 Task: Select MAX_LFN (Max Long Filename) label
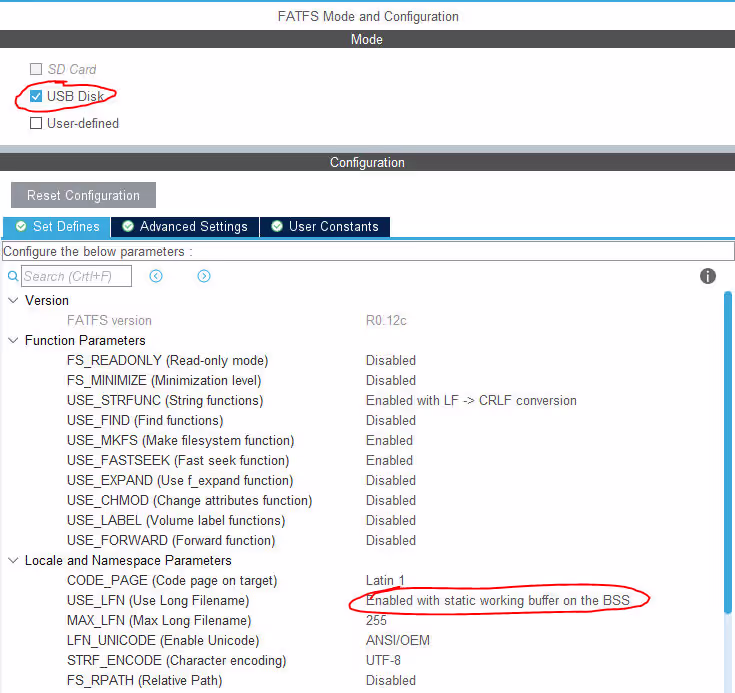[159, 620]
